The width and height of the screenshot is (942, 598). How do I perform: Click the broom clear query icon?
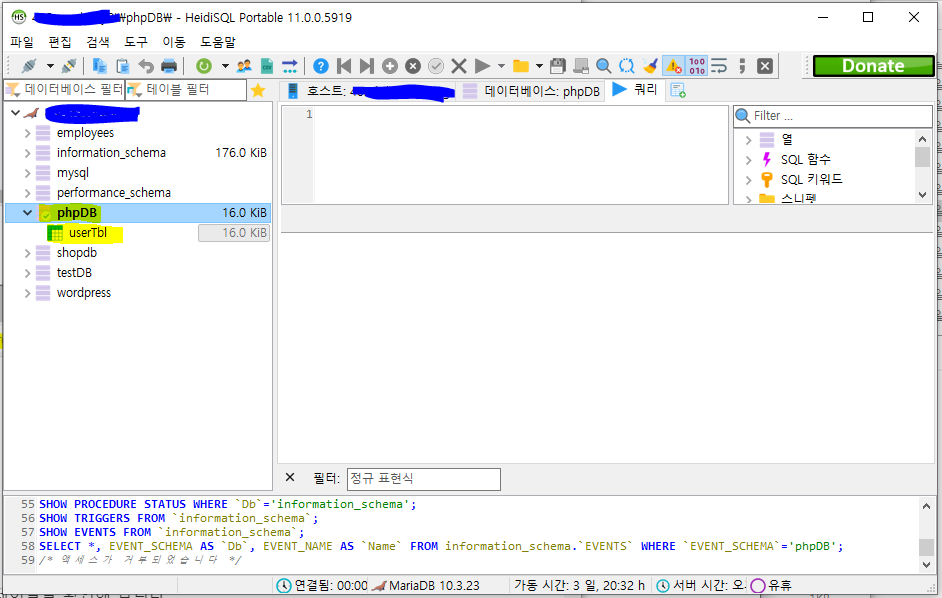pos(650,66)
